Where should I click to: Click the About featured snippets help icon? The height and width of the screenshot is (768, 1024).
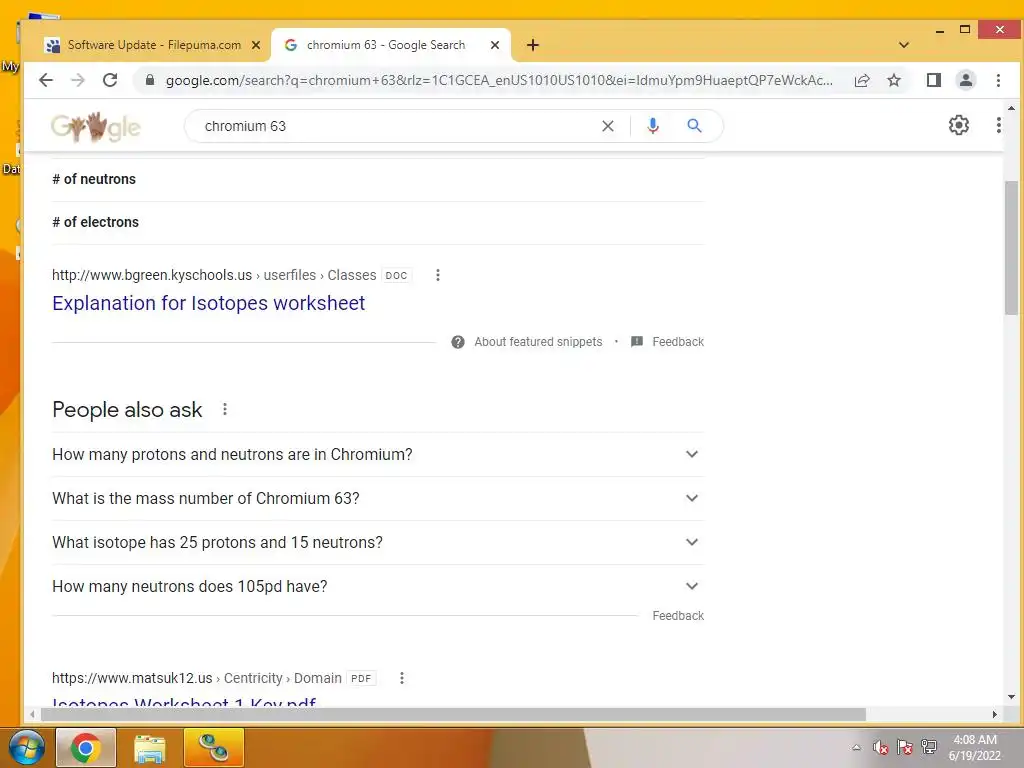click(458, 342)
